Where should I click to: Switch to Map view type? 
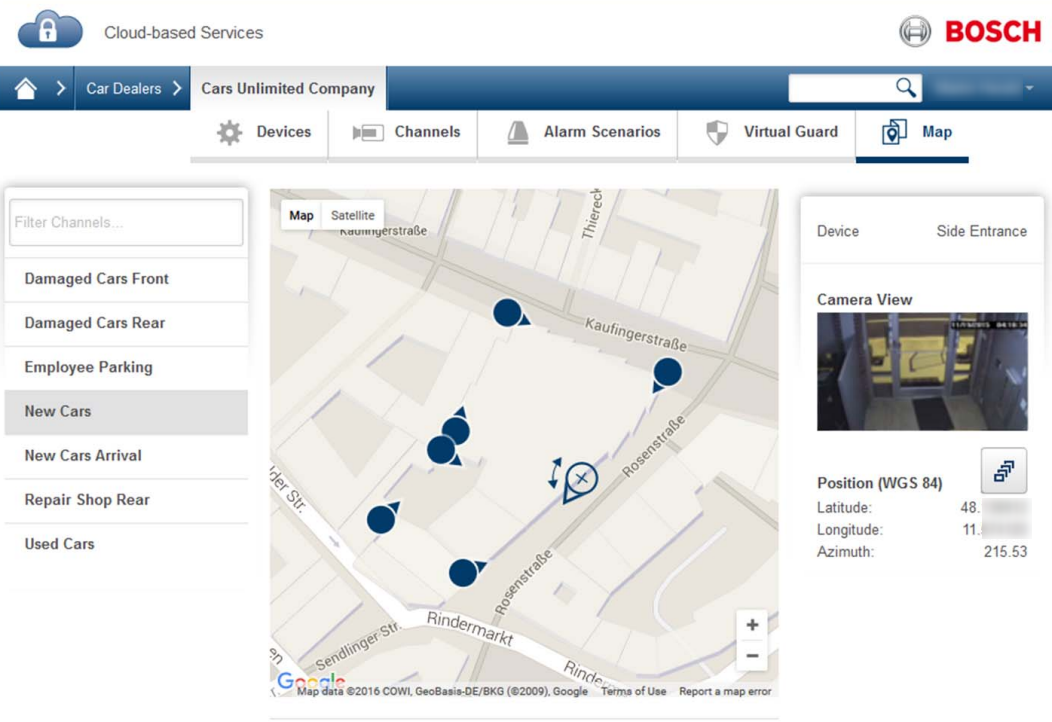pos(301,215)
